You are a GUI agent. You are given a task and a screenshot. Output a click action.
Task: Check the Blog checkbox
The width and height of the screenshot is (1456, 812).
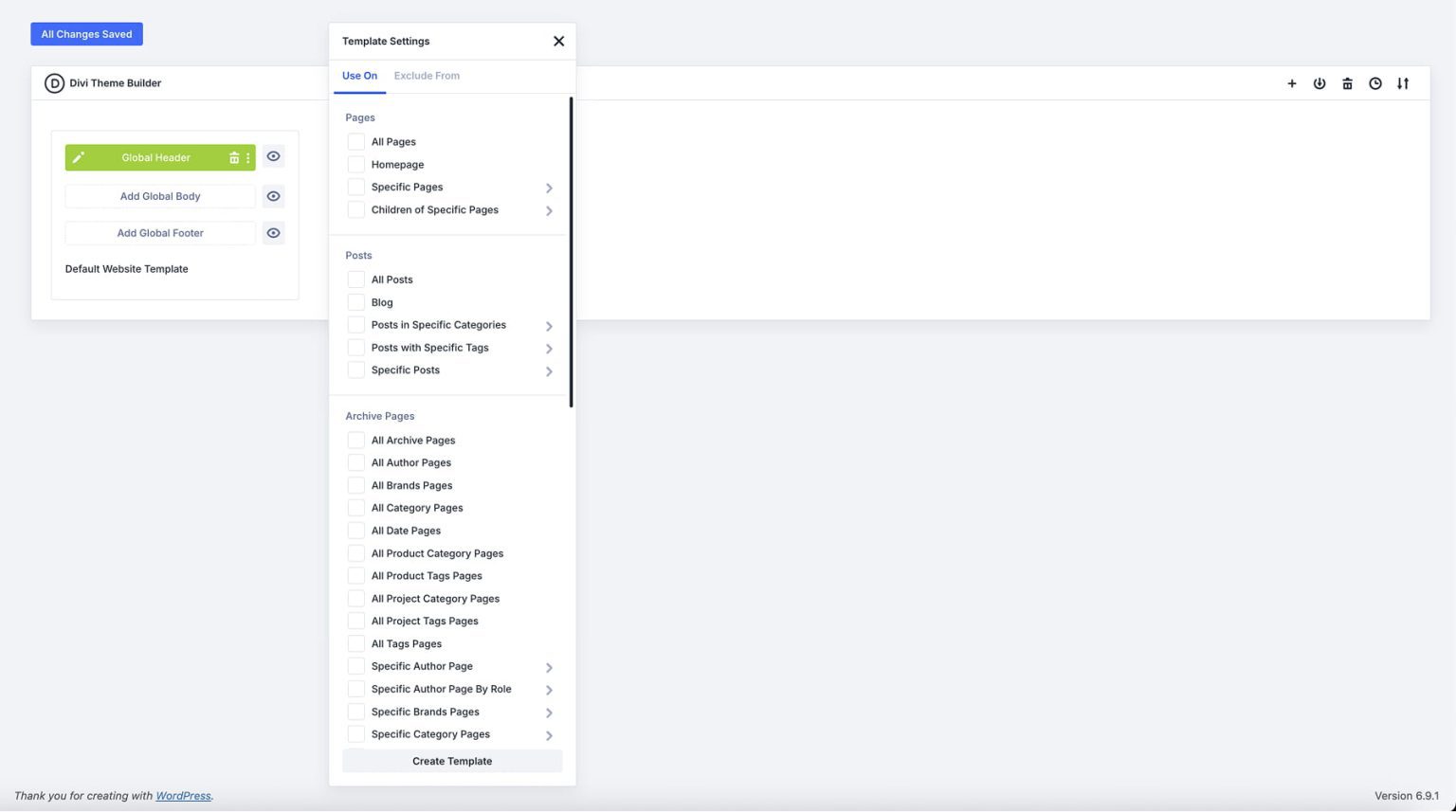click(355, 302)
